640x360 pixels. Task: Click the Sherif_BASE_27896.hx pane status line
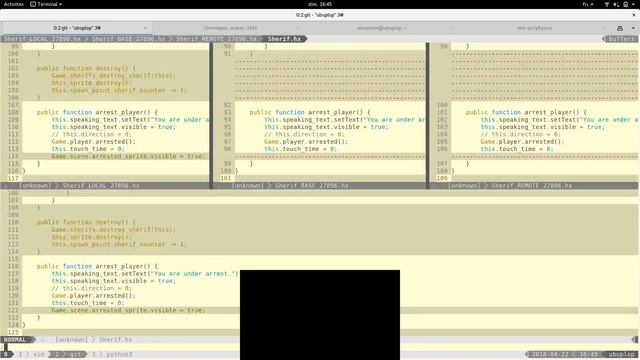pos(320,185)
